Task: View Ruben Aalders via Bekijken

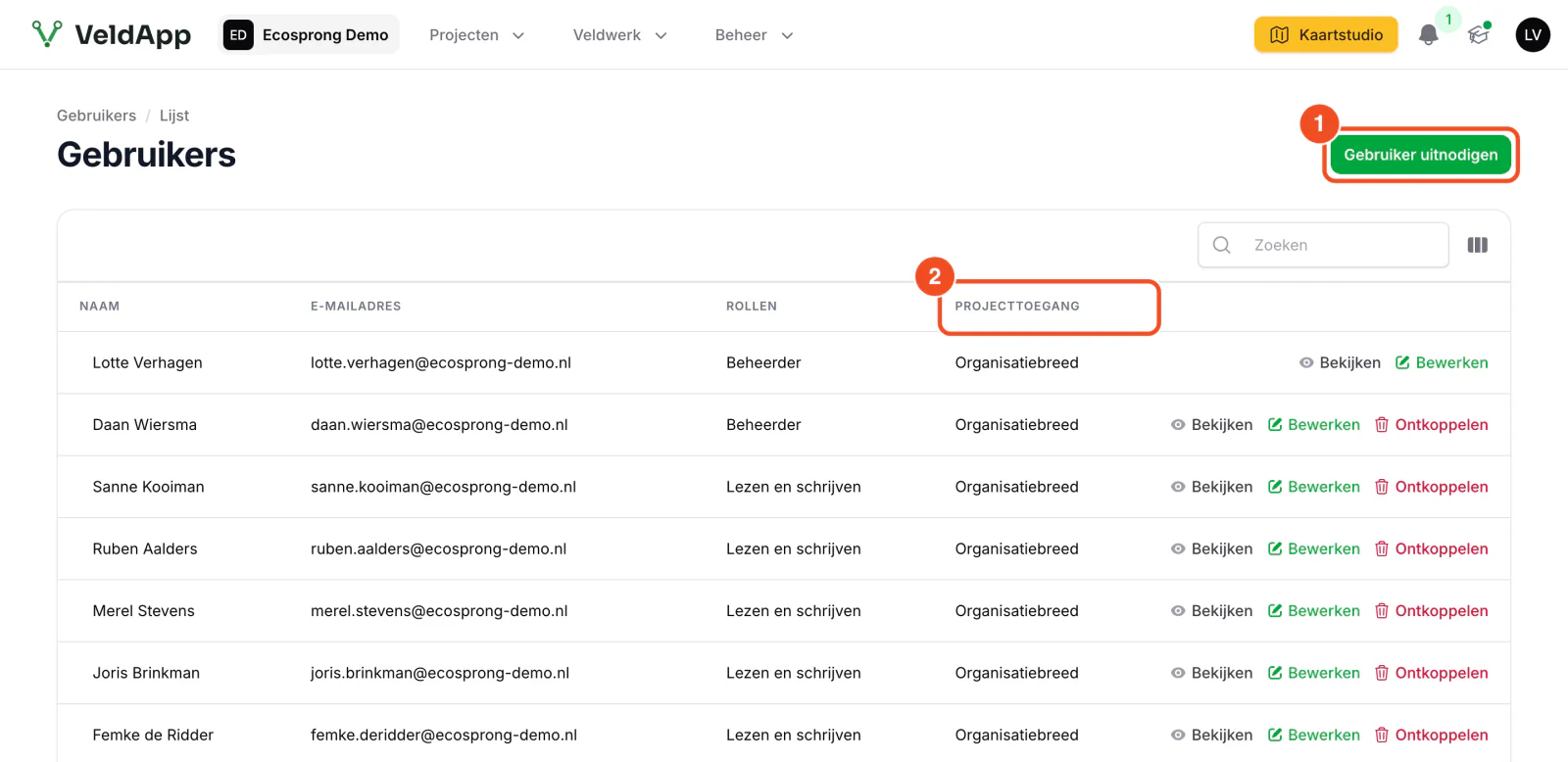Action: click(1211, 548)
